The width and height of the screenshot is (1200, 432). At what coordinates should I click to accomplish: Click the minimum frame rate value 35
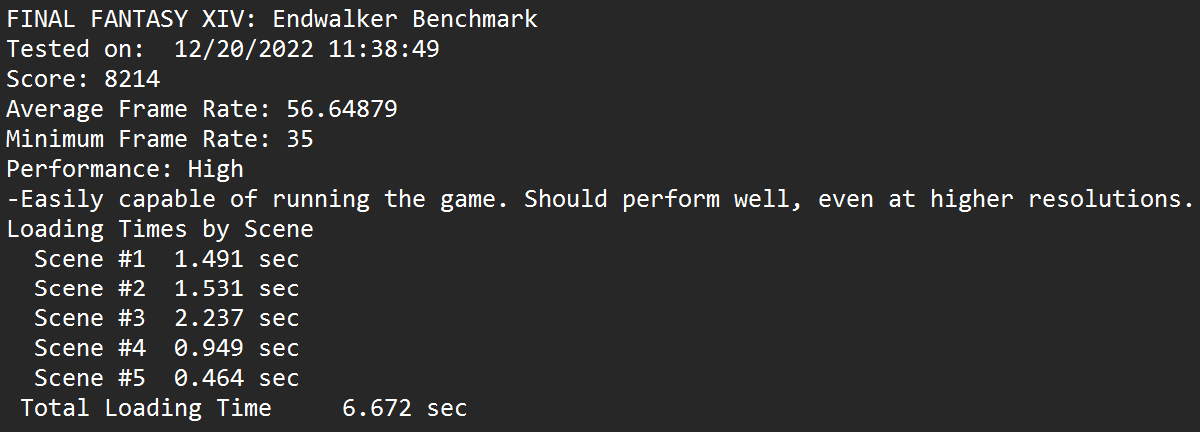tap(299, 139)
